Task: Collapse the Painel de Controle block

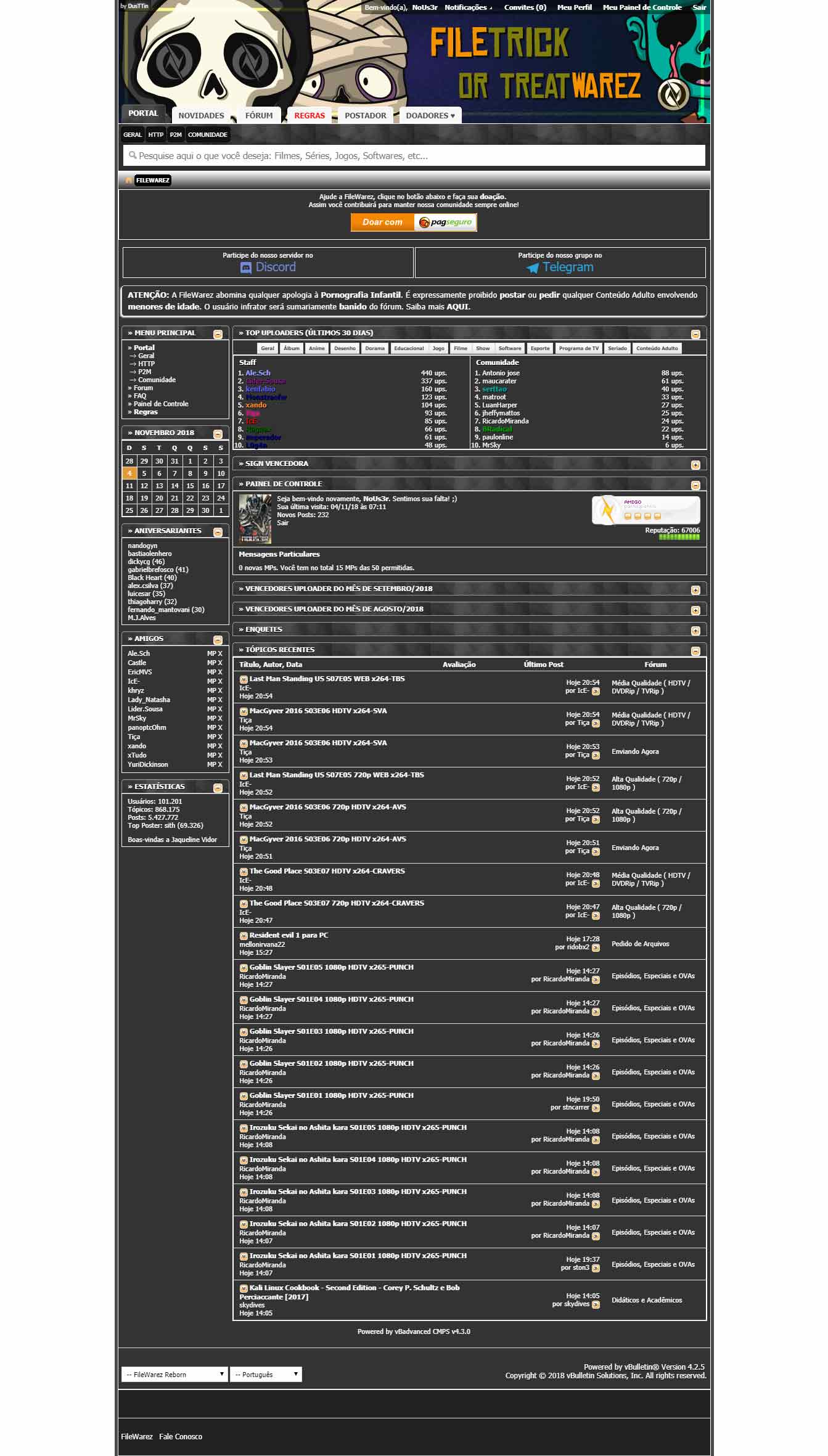Action: pyautogui.click(x=695, y=485)
